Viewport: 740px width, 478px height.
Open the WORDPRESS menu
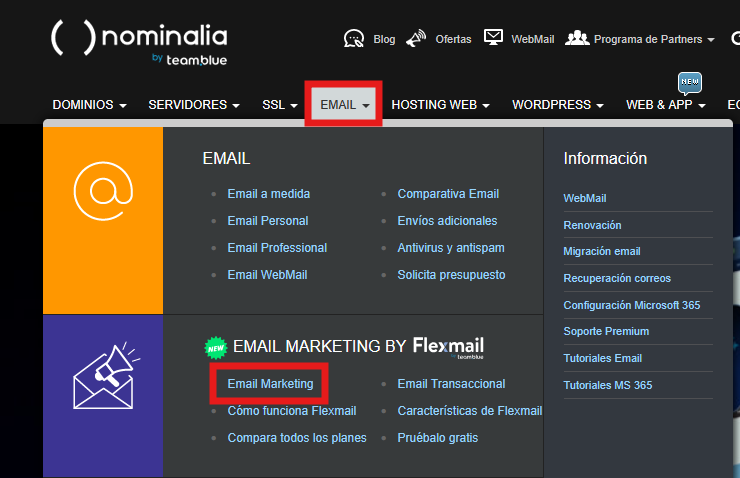click(x=558, y=105)
